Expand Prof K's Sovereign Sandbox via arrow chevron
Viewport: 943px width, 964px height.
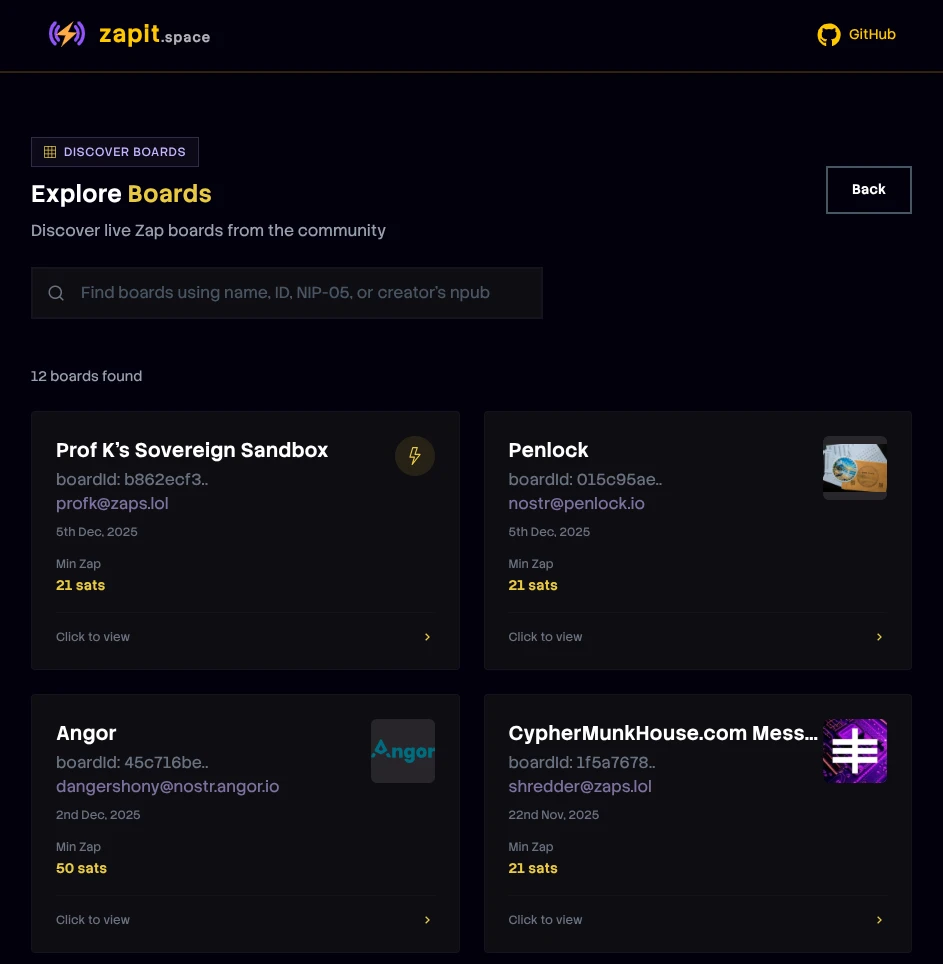(x=428, y=637)
